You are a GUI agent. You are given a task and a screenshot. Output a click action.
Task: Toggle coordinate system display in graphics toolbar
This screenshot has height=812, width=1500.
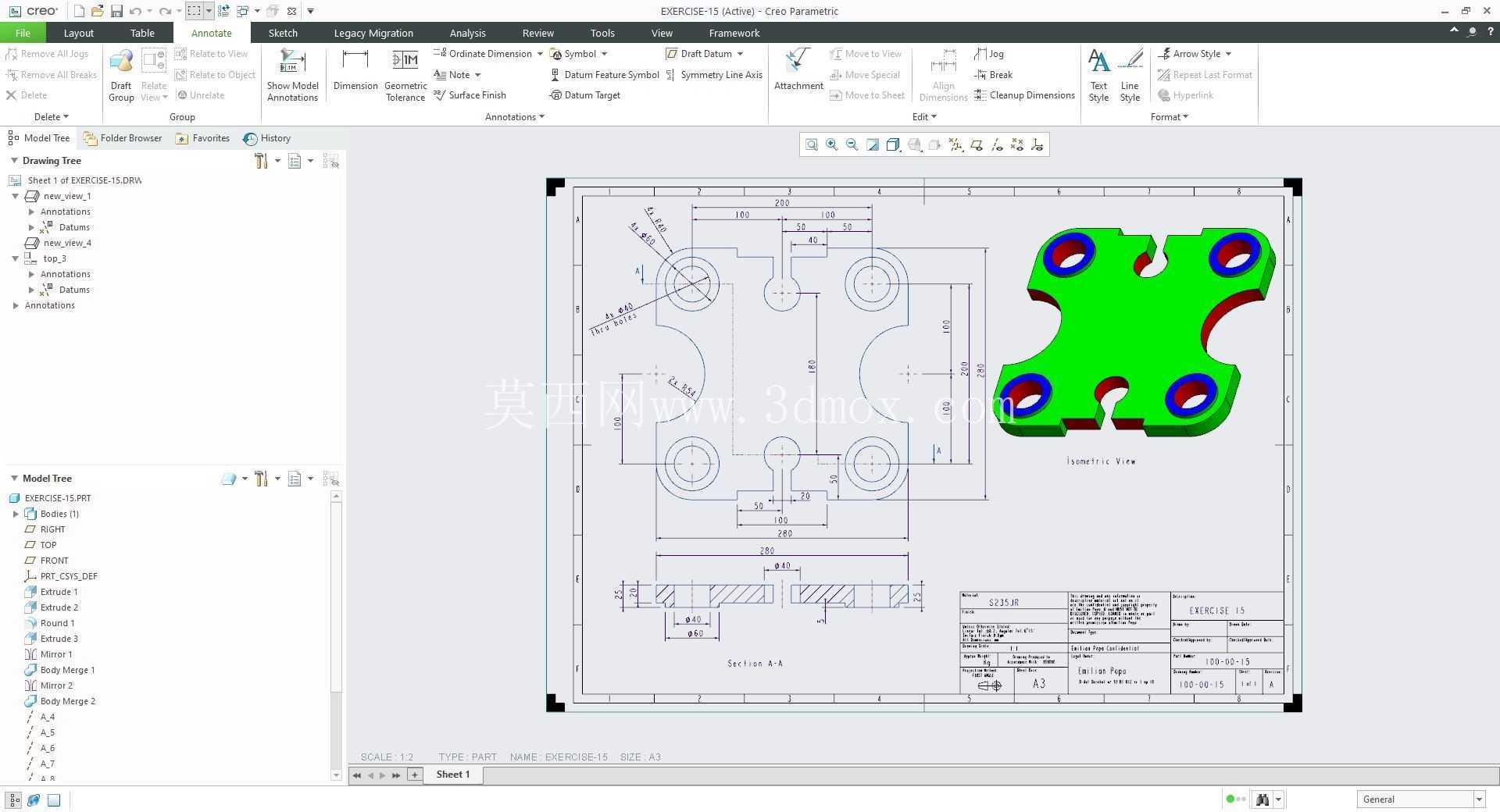pyautogui.click(x=1037, y=144)
